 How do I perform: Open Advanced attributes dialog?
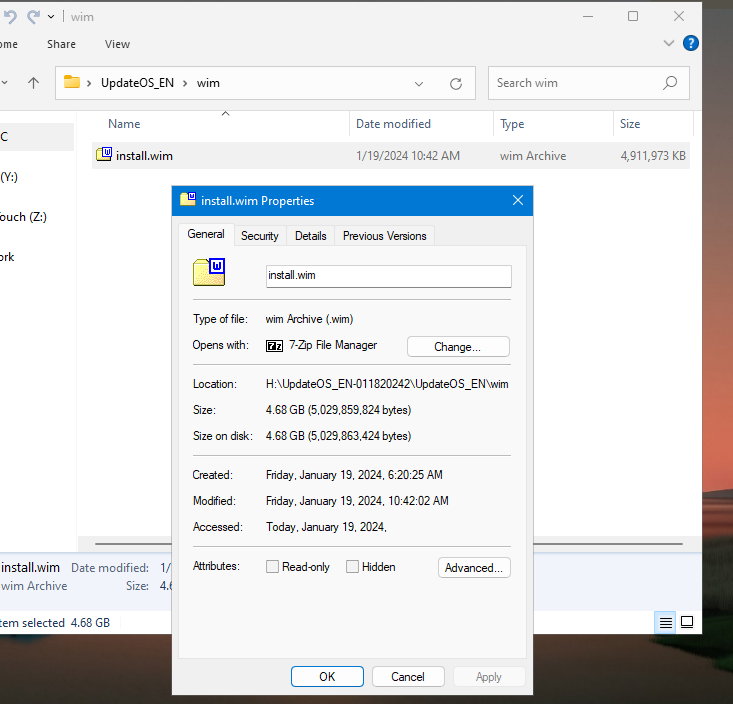pos(474,568)
